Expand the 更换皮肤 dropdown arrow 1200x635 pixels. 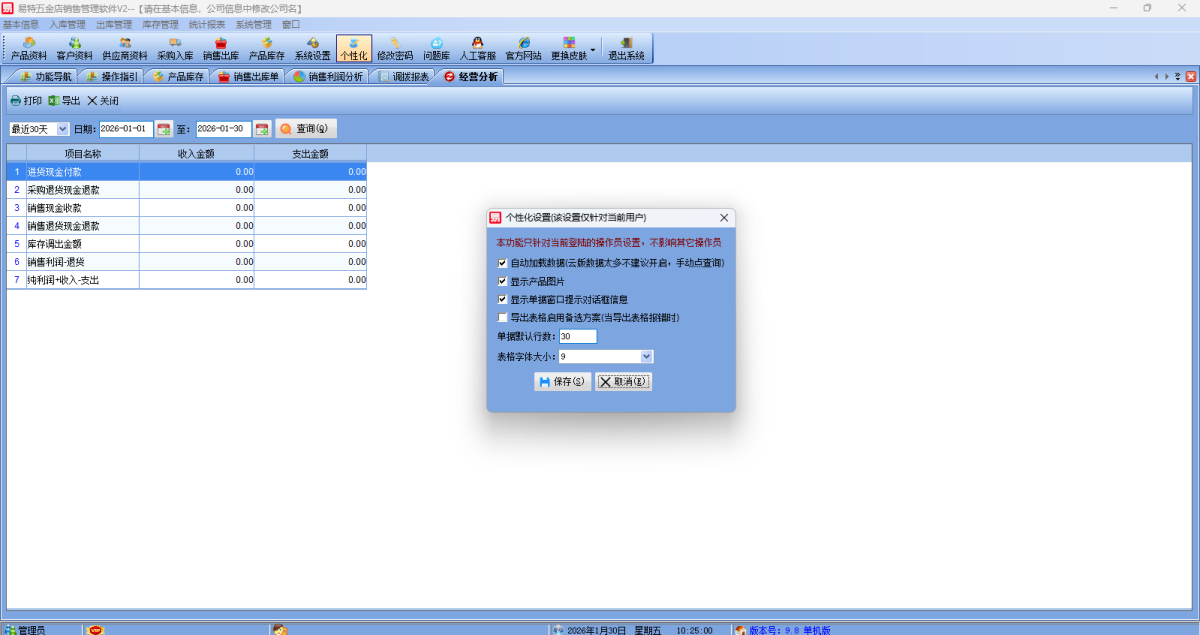(593, 49)
